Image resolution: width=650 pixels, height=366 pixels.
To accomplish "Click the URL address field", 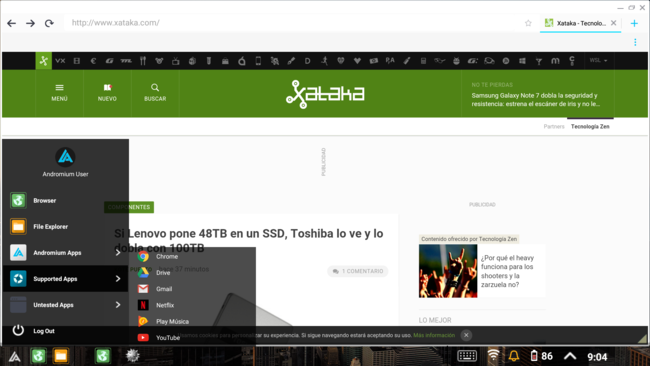I will (290, 23).
